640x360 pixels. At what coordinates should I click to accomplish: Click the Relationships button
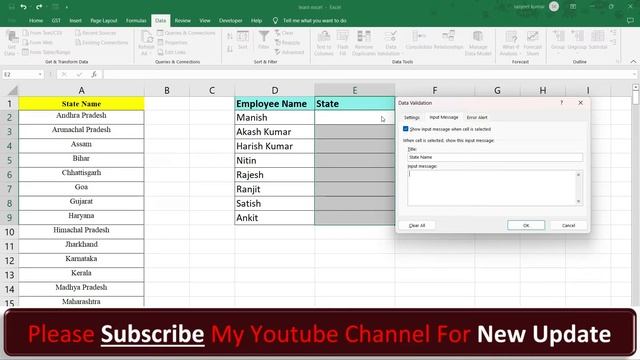(448, 40)
